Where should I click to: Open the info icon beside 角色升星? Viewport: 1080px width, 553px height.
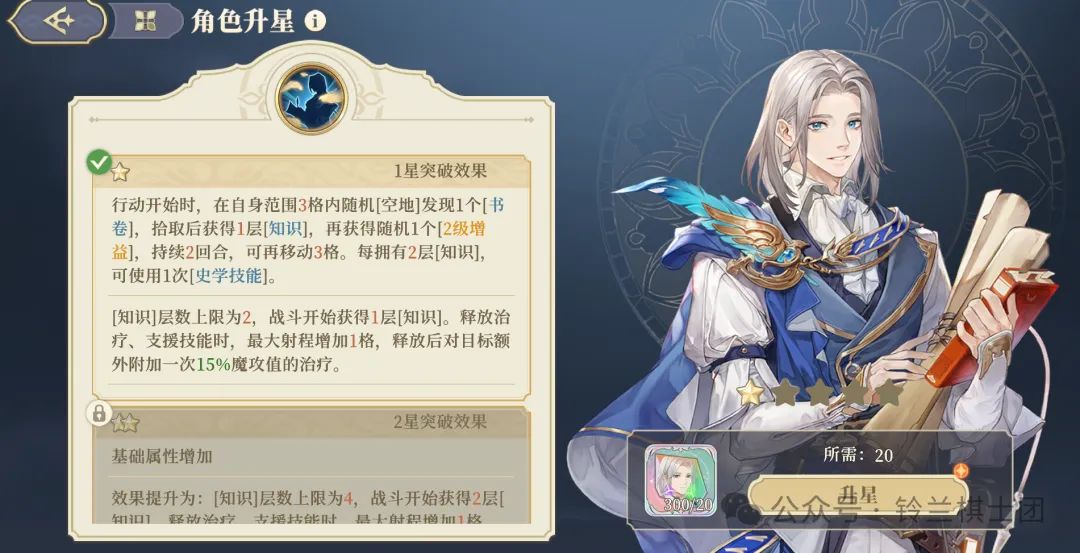point(315,21)
